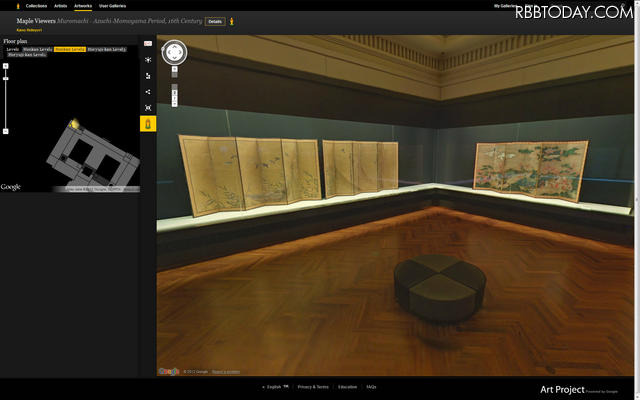The width and height of the screenshot is (640, 400).
Task: Click the round bench on the gallery floor
Action: 440,288
